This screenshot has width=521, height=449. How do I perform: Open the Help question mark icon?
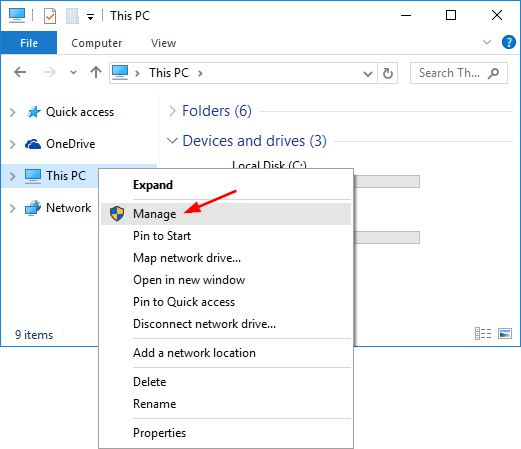tap(508, 42)
